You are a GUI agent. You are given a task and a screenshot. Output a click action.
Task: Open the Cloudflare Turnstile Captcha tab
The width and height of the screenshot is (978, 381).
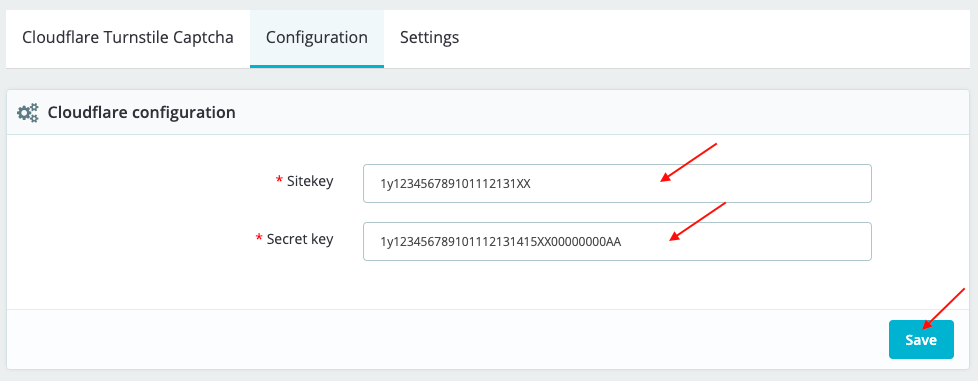[128, 37]
